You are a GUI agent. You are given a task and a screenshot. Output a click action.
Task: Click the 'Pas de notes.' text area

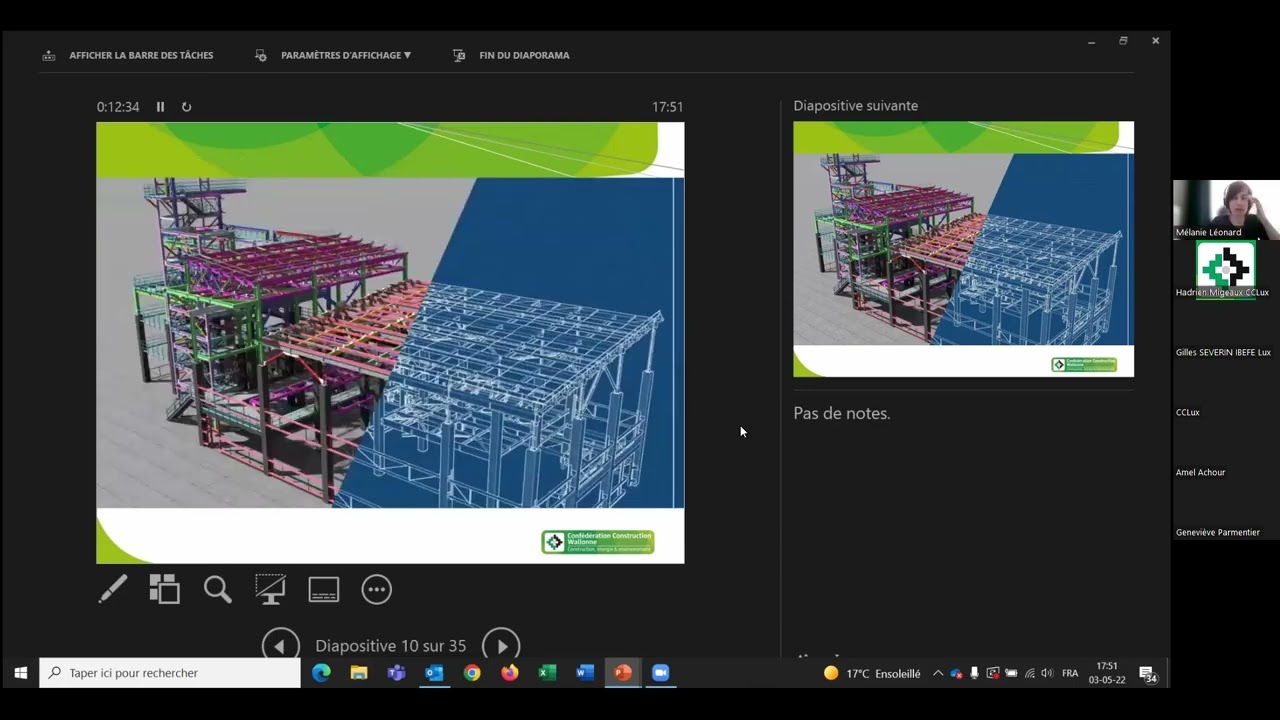click(842, 413)
